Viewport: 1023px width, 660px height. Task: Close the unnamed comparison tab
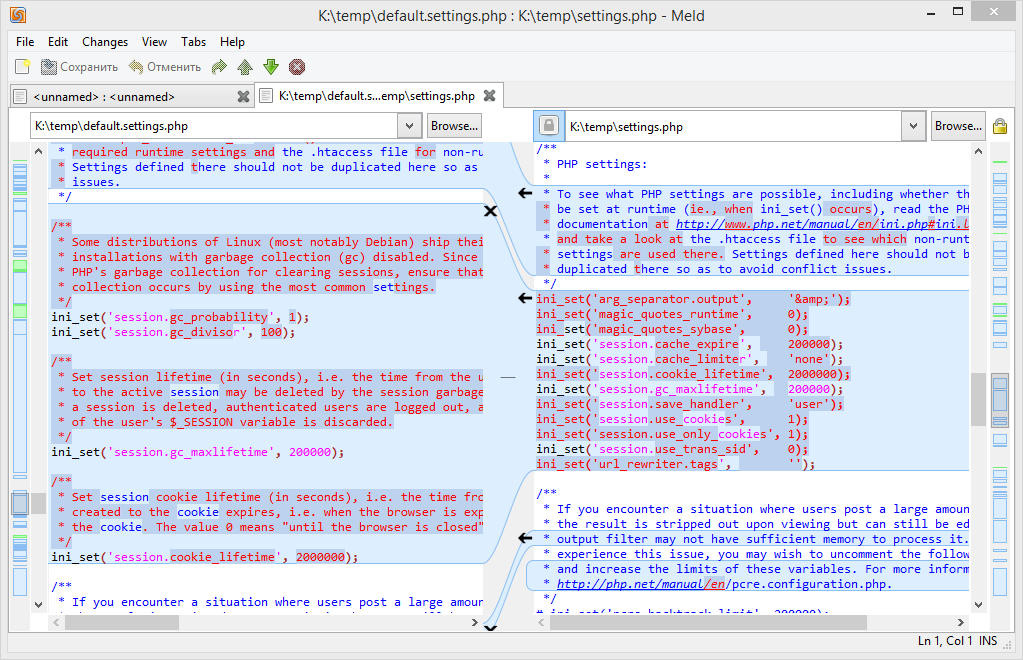243,97
